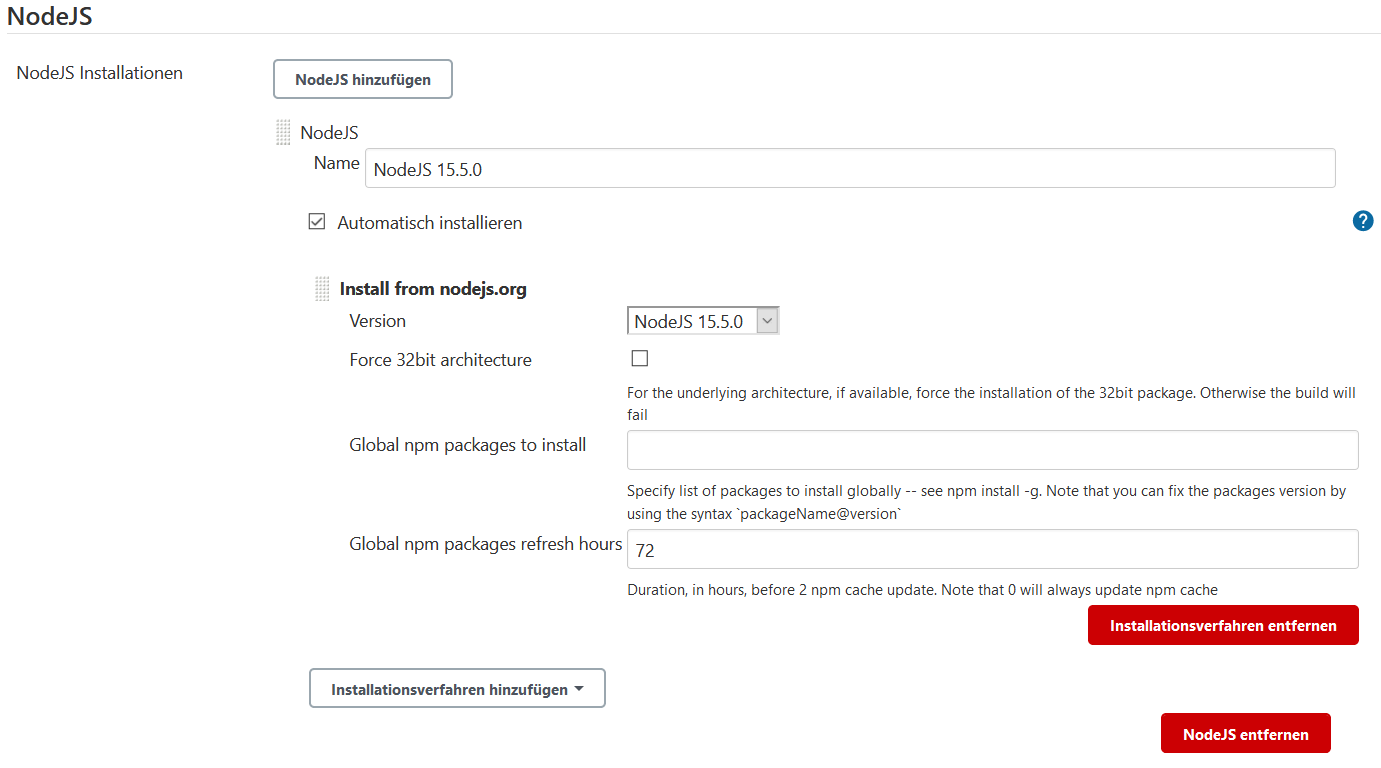The height and width of the screenshot is (768, 1381).
Task: Click the Global npm packages refresh hours label
Action: click(485, 544)
